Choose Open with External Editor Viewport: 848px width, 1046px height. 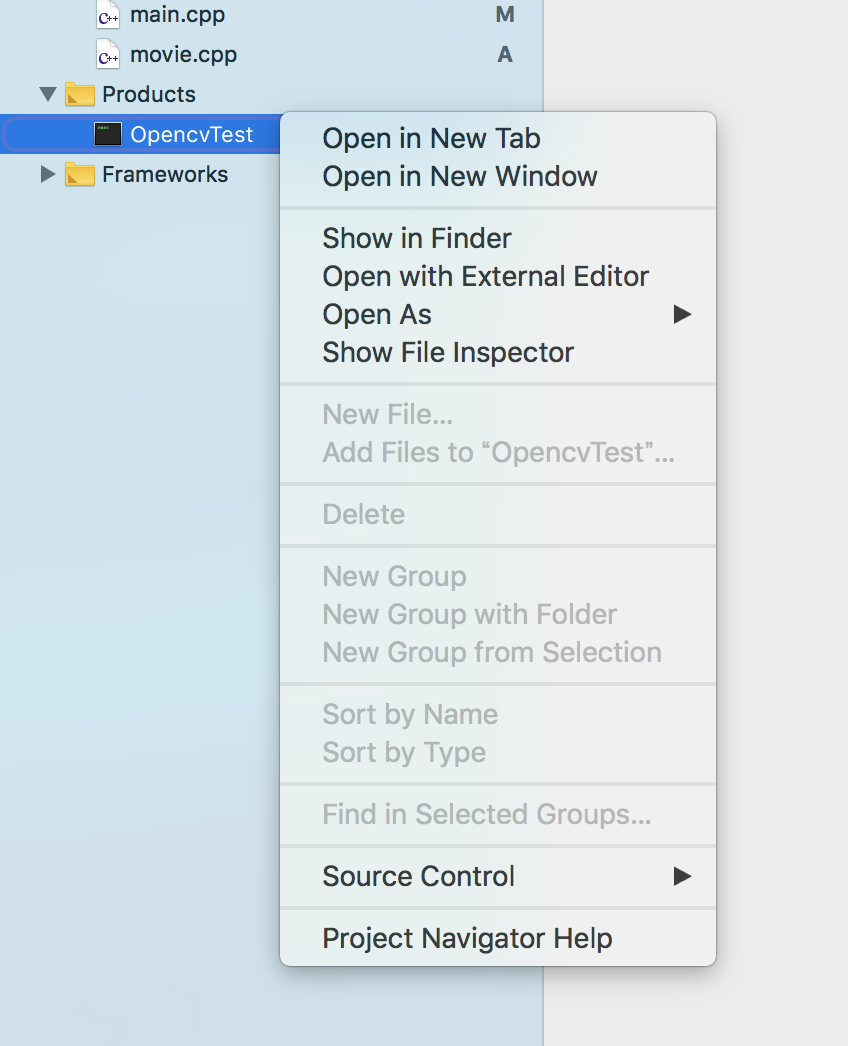(x=485, y=276)
